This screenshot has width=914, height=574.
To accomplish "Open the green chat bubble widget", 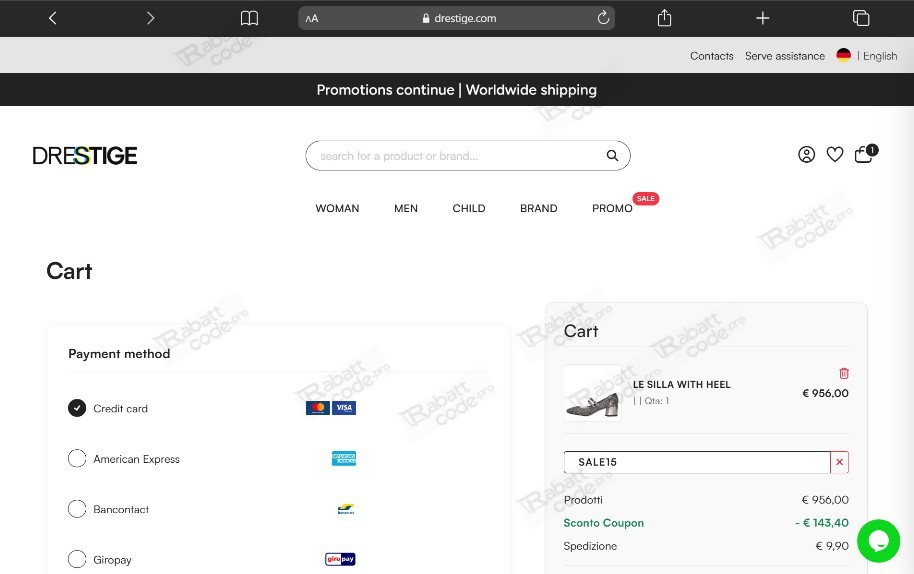I will click(x=878, y=541).
